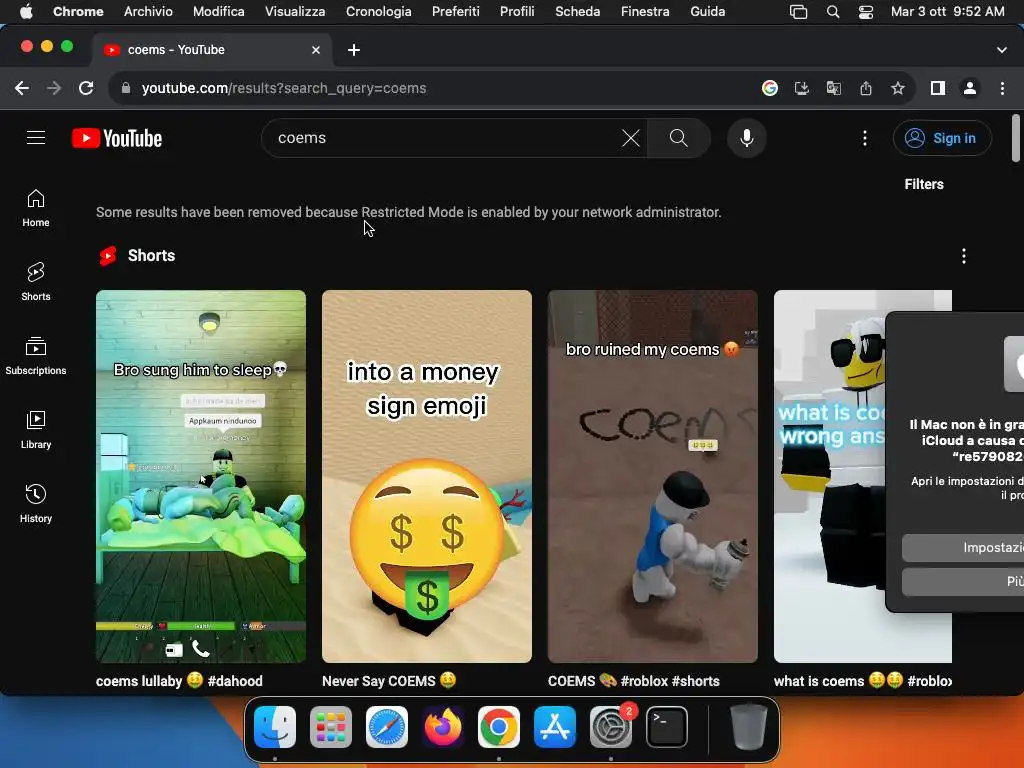Screen dimensions: 1024x768
Task: Open the Scheda menu
Action: (577, 11)
